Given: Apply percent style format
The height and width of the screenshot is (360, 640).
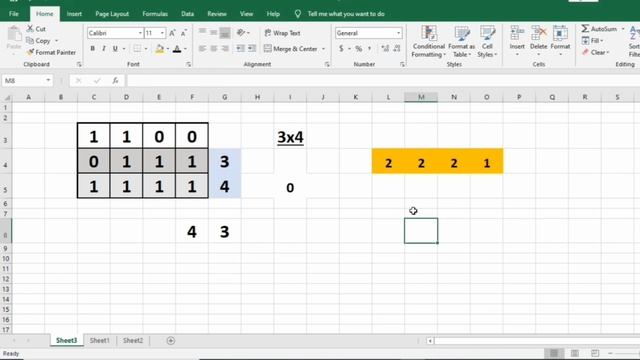Looking at the screenshot, I should coord(358,49).
